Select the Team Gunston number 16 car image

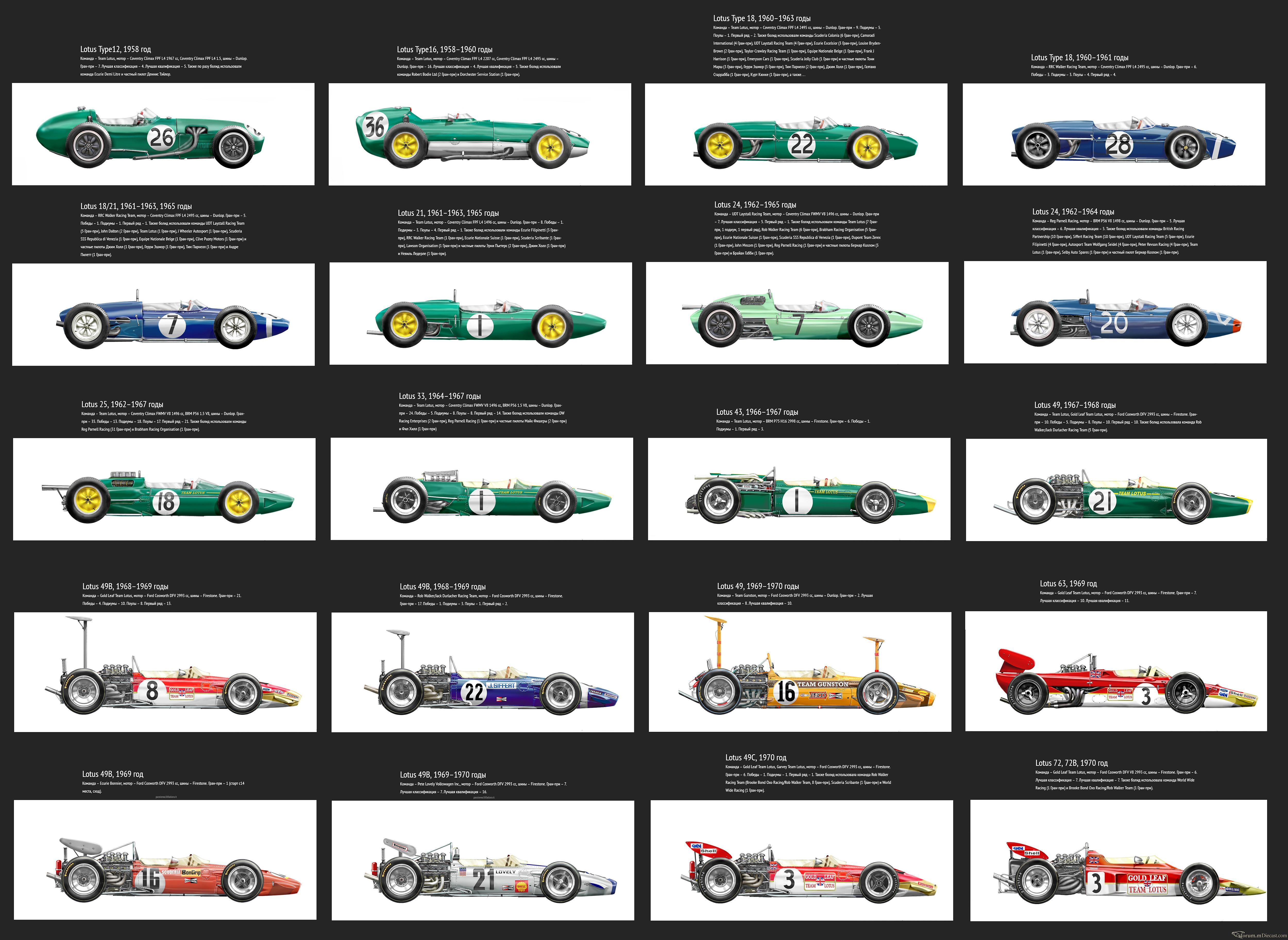(800, 672)
